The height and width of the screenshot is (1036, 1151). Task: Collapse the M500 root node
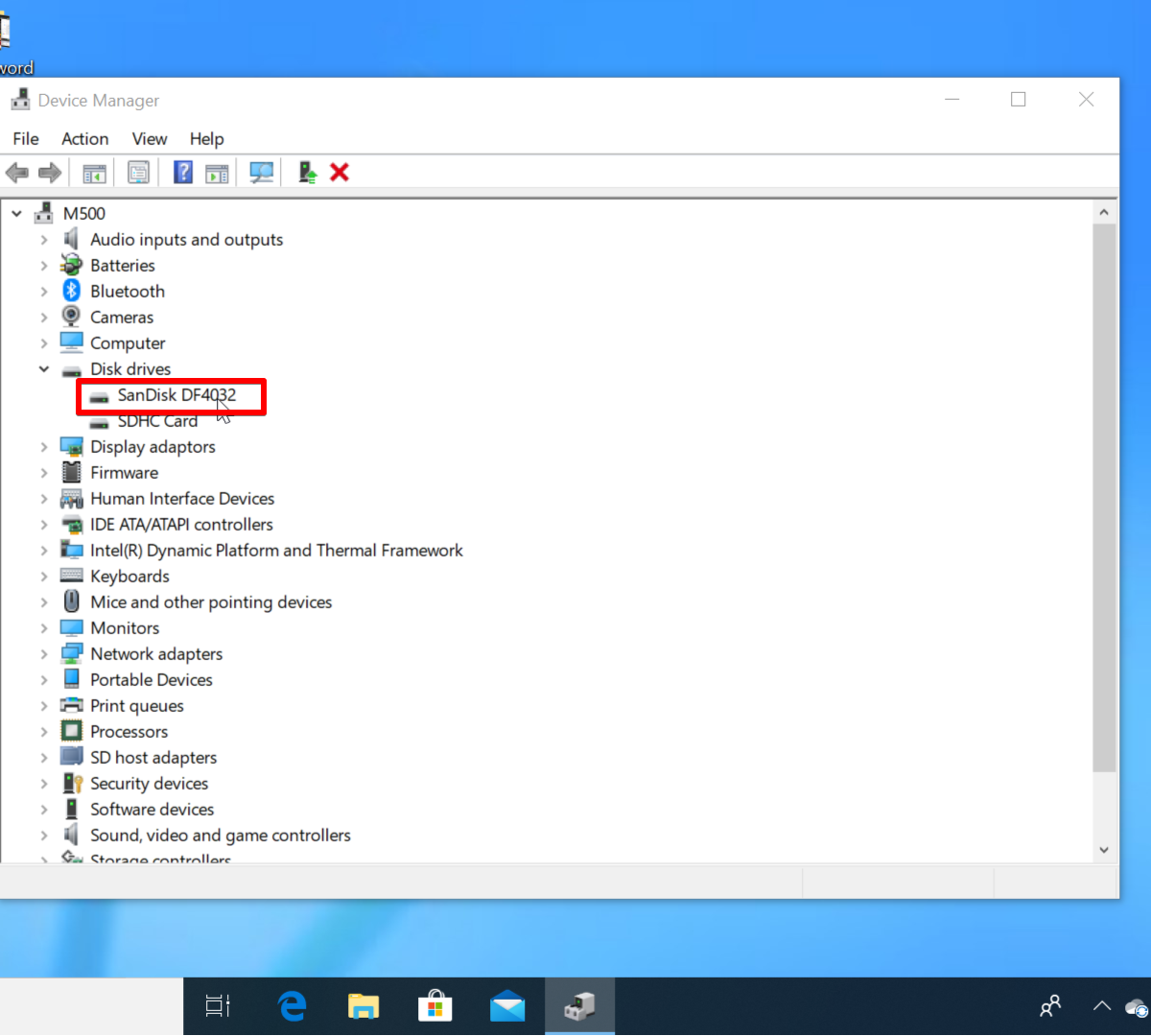click(17, 214)
